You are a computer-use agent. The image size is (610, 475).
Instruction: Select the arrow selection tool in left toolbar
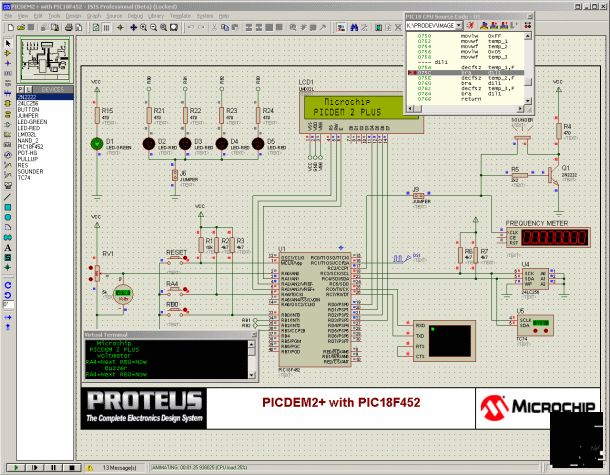(8, 45)
